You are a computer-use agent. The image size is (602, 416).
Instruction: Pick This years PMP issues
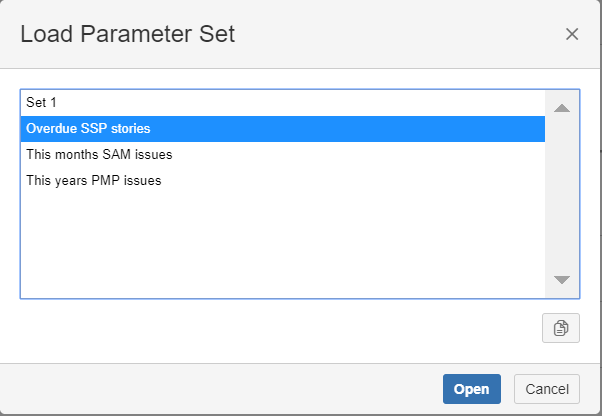click(x=93, y=181)
